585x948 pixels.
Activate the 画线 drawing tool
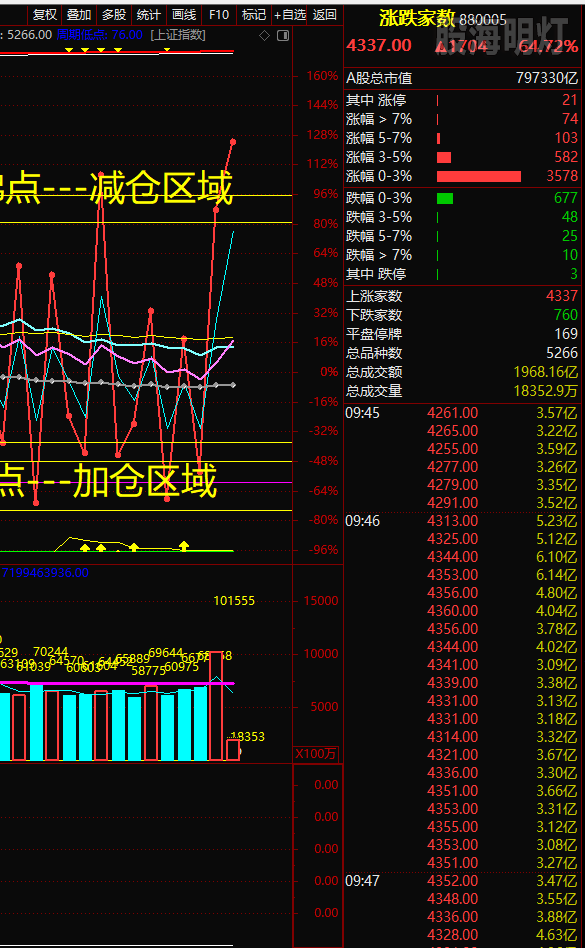[184, 15]
